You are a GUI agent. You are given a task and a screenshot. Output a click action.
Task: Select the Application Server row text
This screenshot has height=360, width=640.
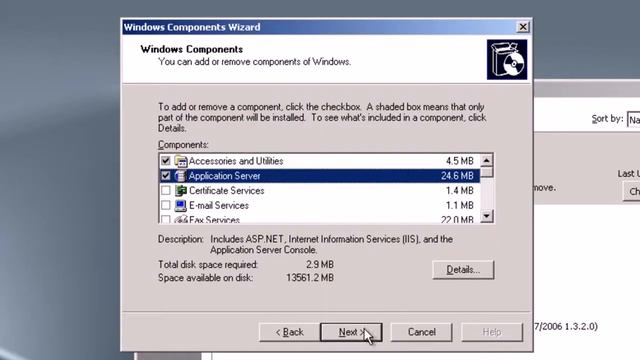click(x=224, y=176)
